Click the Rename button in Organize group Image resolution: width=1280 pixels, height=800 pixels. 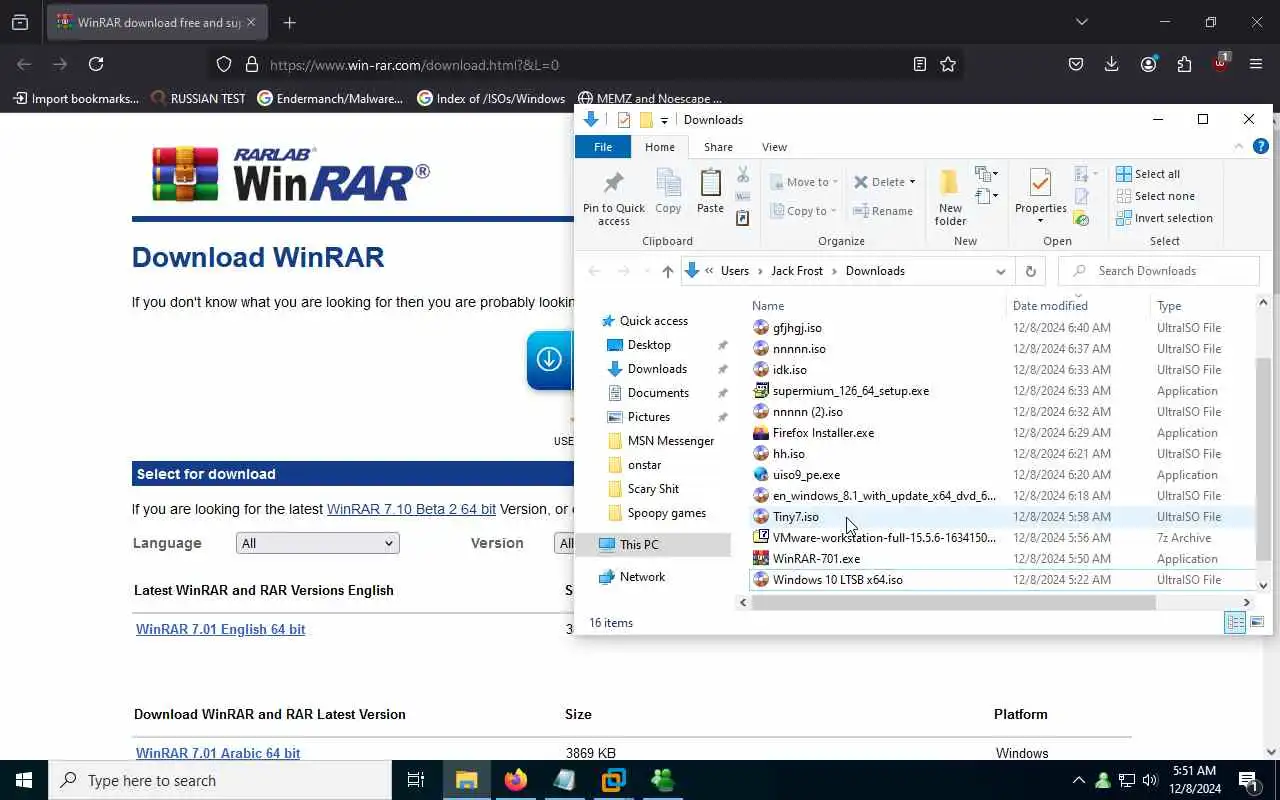[x=883, y=211]
